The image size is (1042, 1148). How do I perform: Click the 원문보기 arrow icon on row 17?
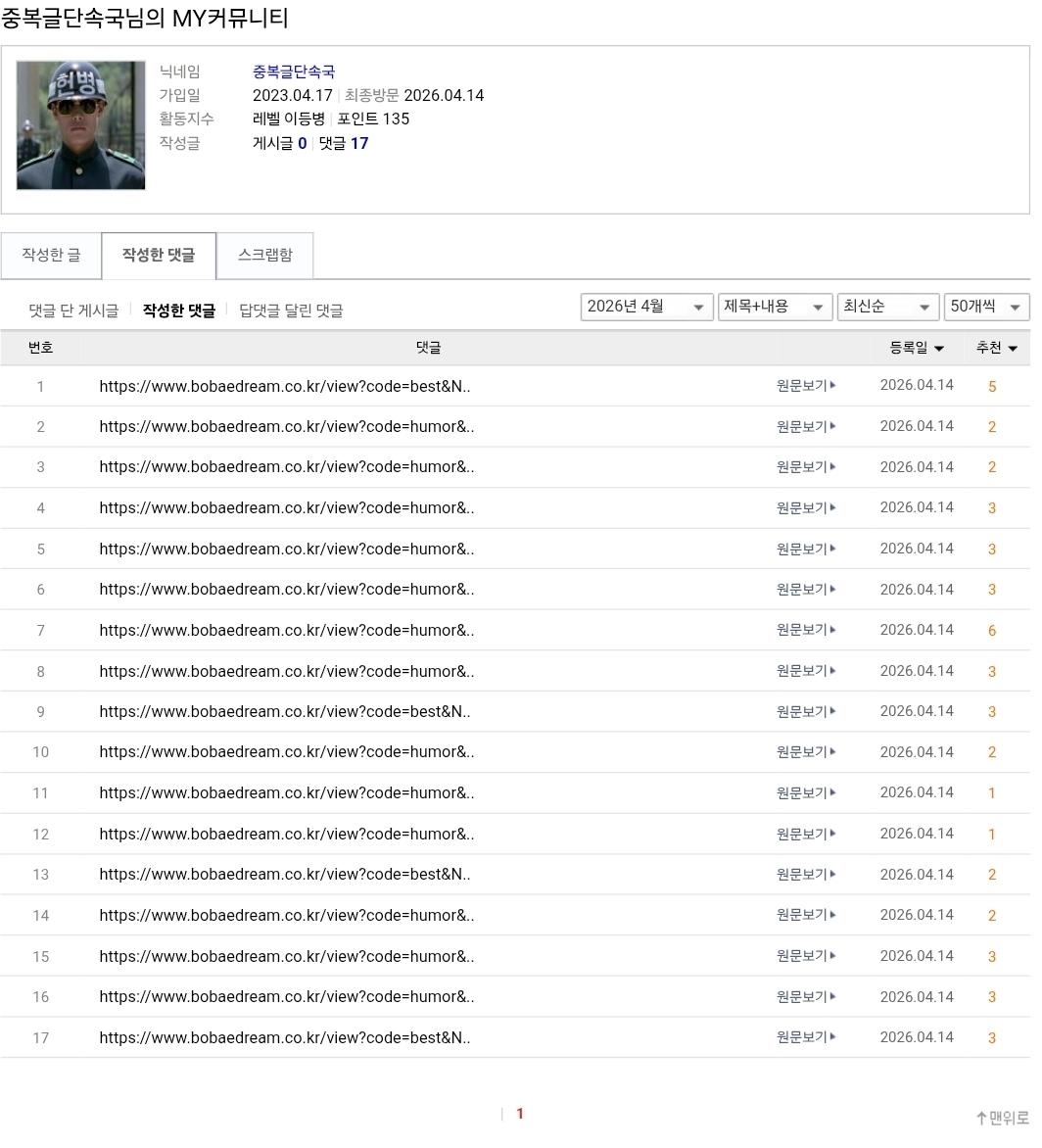click(x=832, y=1036)
